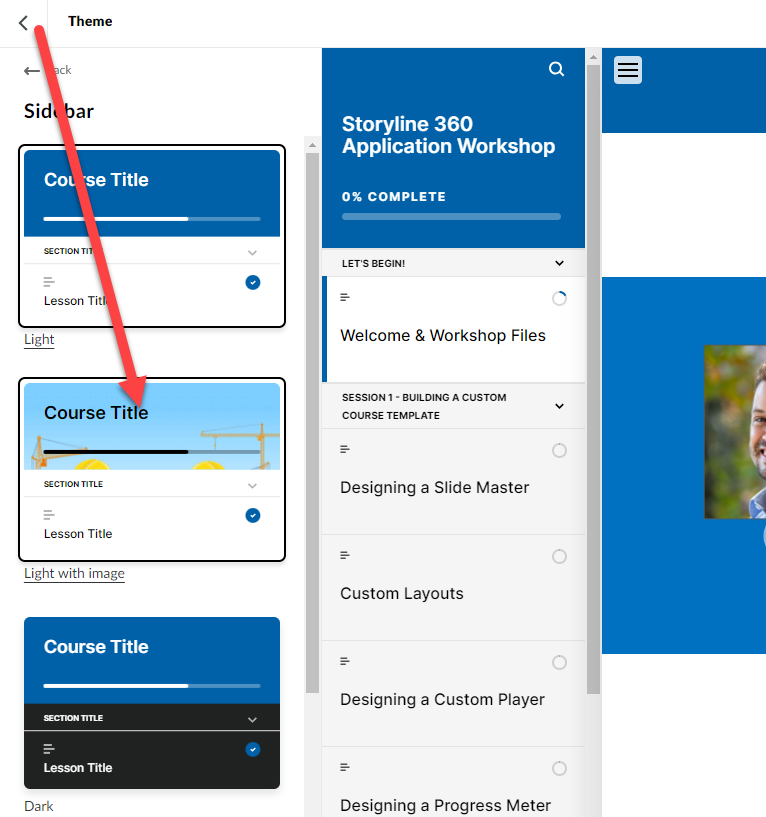Click the status circle for Designing a Custom Player
The image size is (766, 817).
point(559,663)
